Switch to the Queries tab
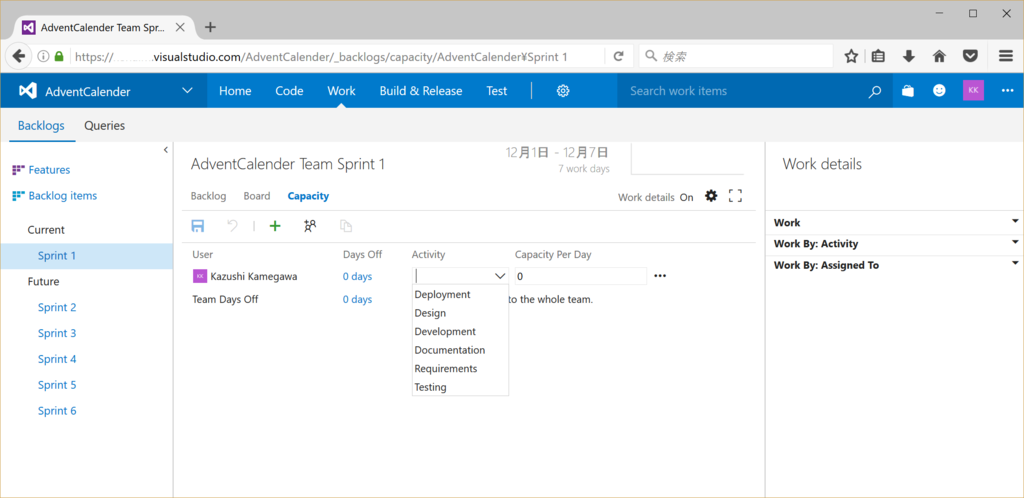 click(104, 125)
